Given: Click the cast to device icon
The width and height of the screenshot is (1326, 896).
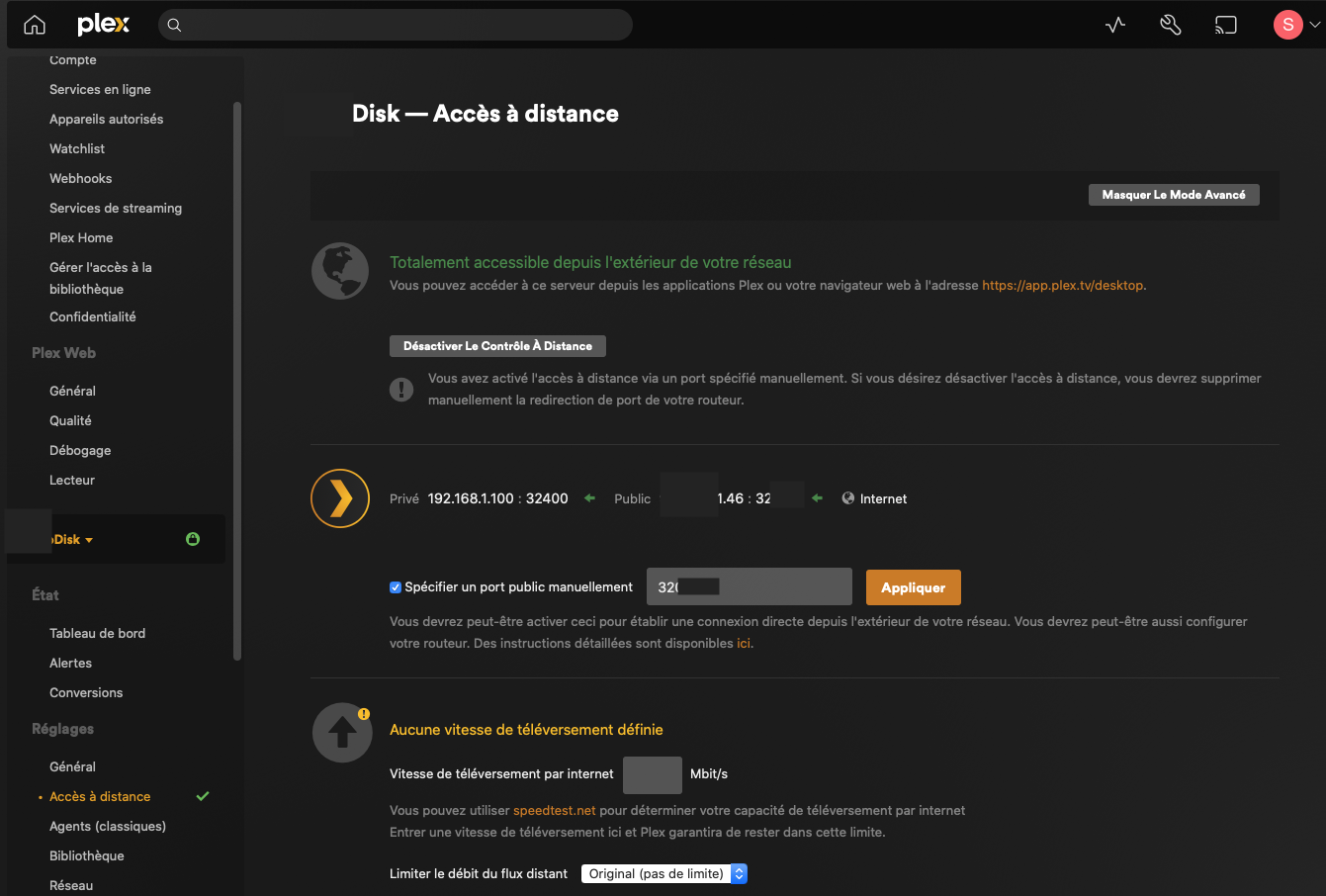Looking at the screenshot, I should click(1226, 25).
